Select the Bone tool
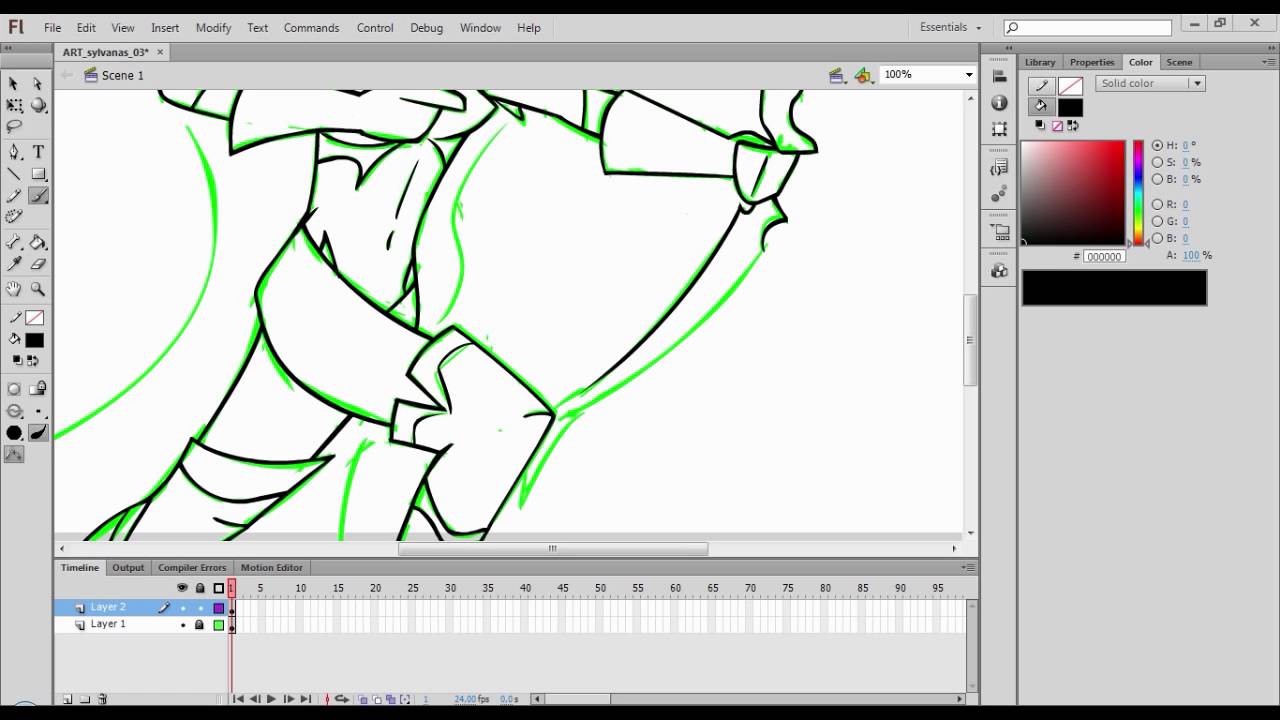Screen dimensions: 1280x720 tap(14, 242)
